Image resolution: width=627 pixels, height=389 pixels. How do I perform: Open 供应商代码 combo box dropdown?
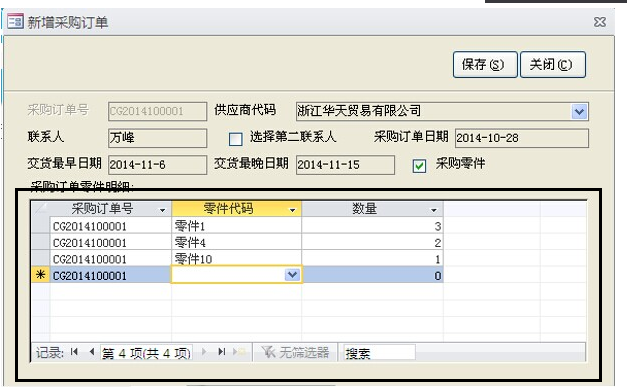point(579,112)
